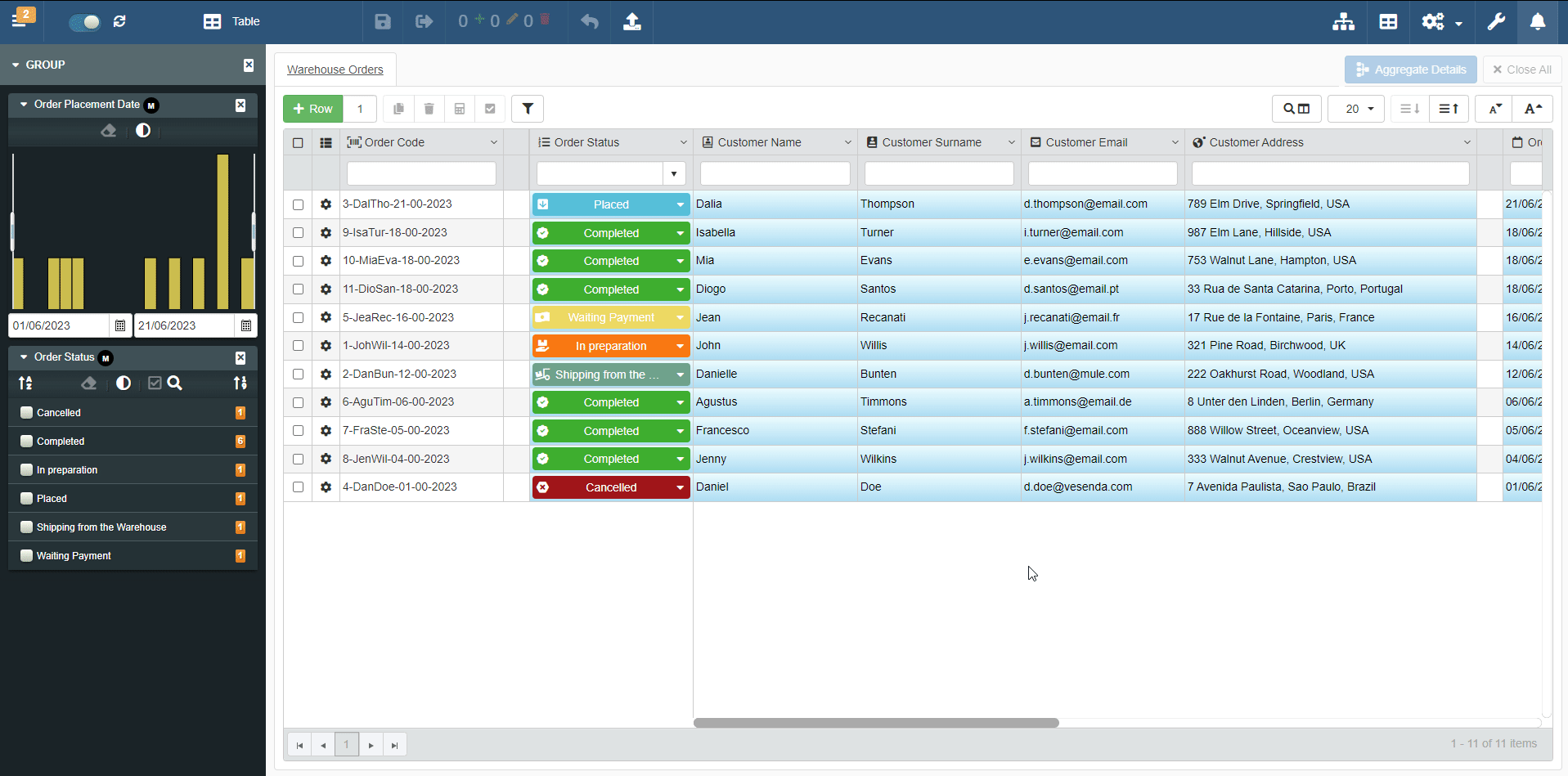
Task: Click the wrench settings icon
Action: [x=1496, y=21]
